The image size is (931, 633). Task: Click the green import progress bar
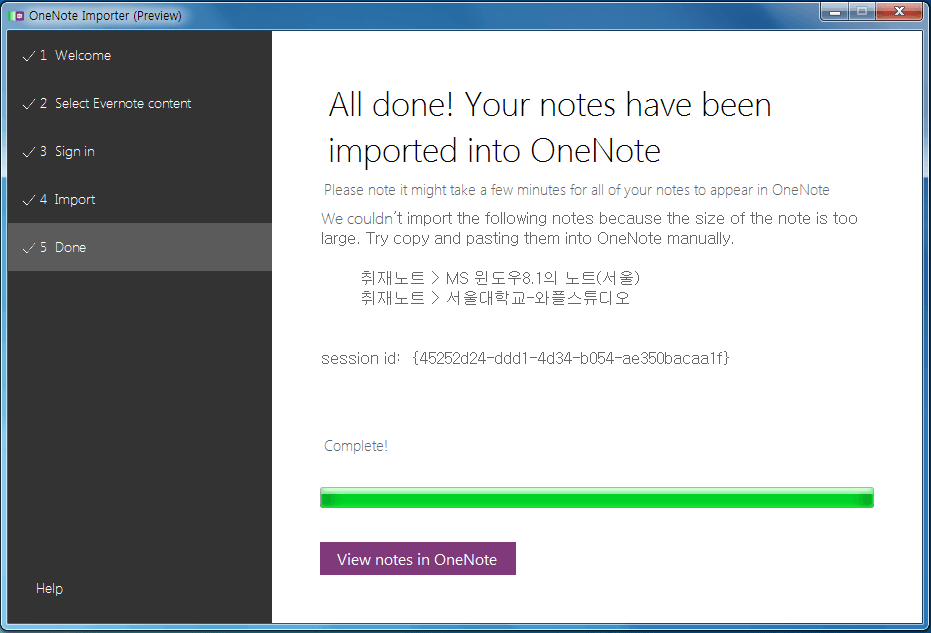point(596,498)
